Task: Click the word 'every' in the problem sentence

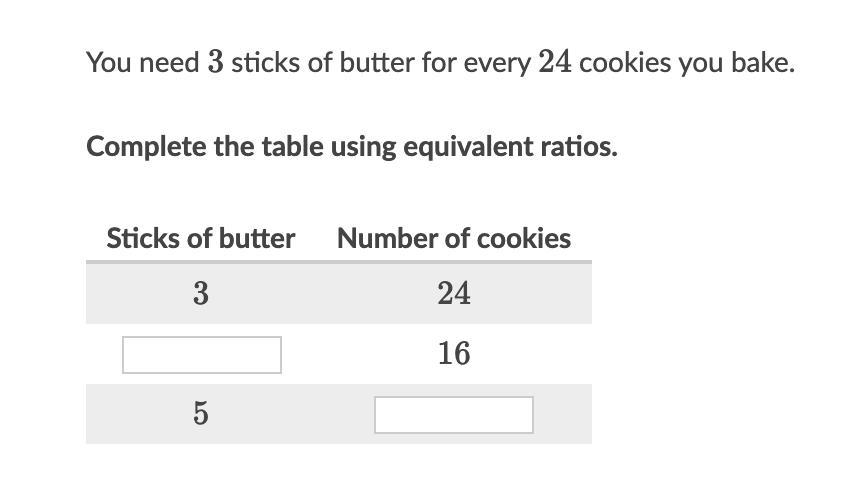Action: (x=497, y=63)
